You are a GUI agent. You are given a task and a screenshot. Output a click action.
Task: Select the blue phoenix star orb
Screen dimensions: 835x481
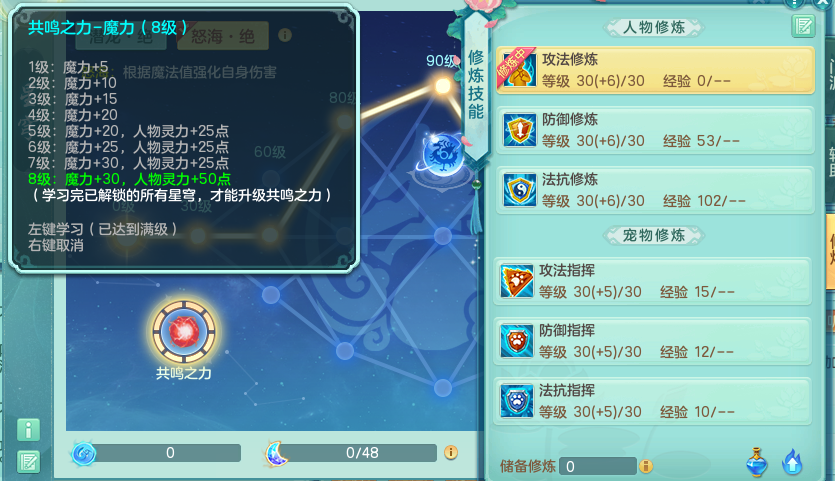tap(444, 154)
